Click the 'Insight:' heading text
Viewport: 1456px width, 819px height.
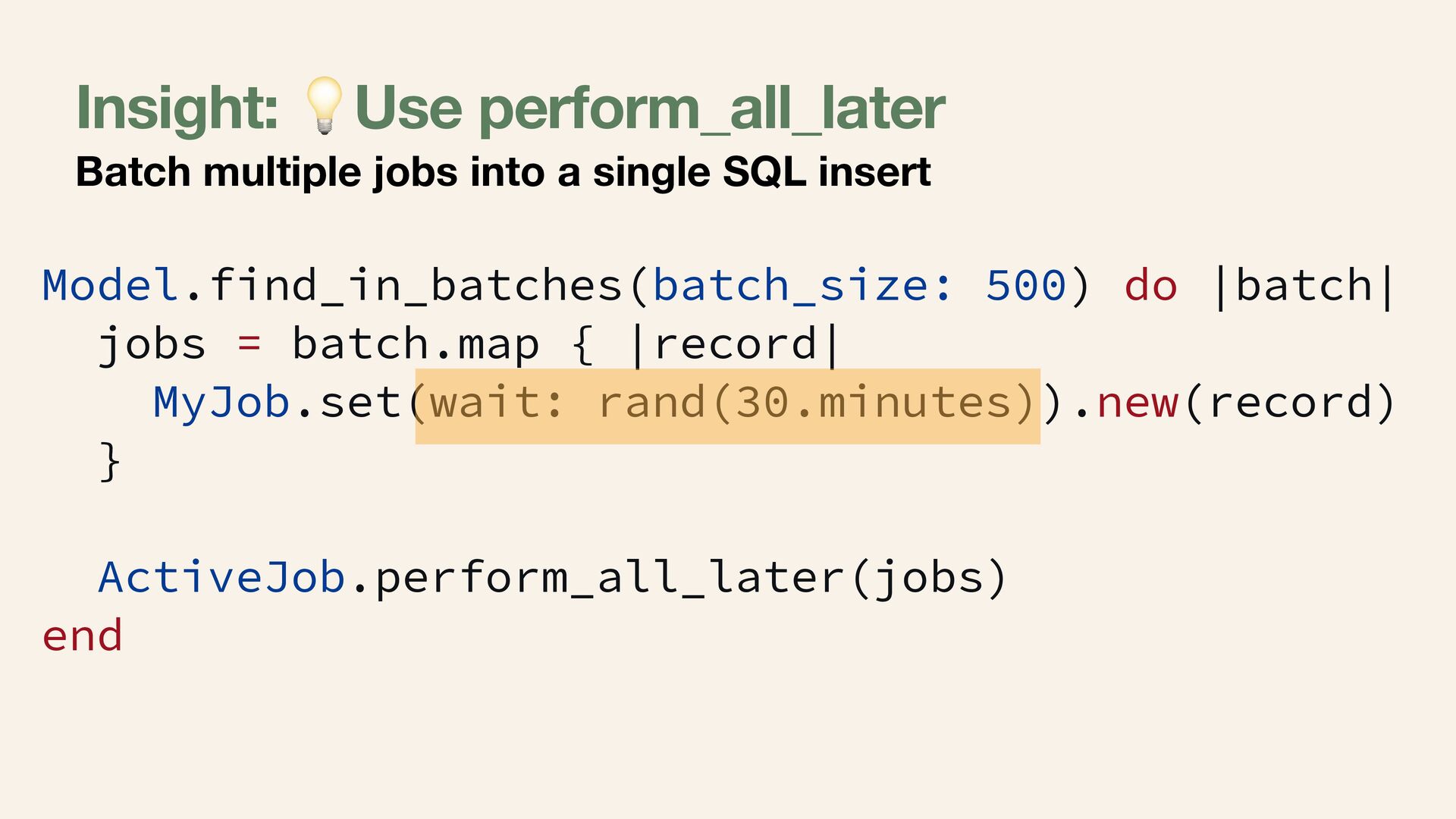(x=177, y=108)
